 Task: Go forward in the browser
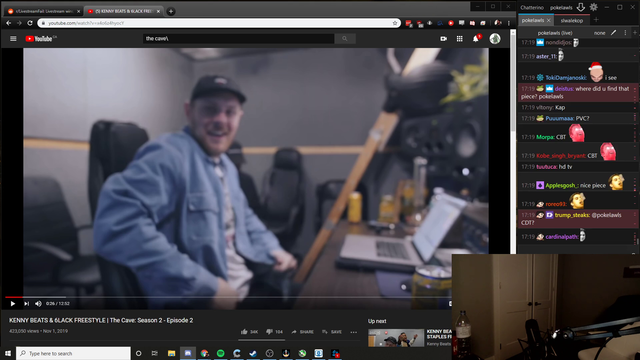pyautogui.click(x=19, y=23)
